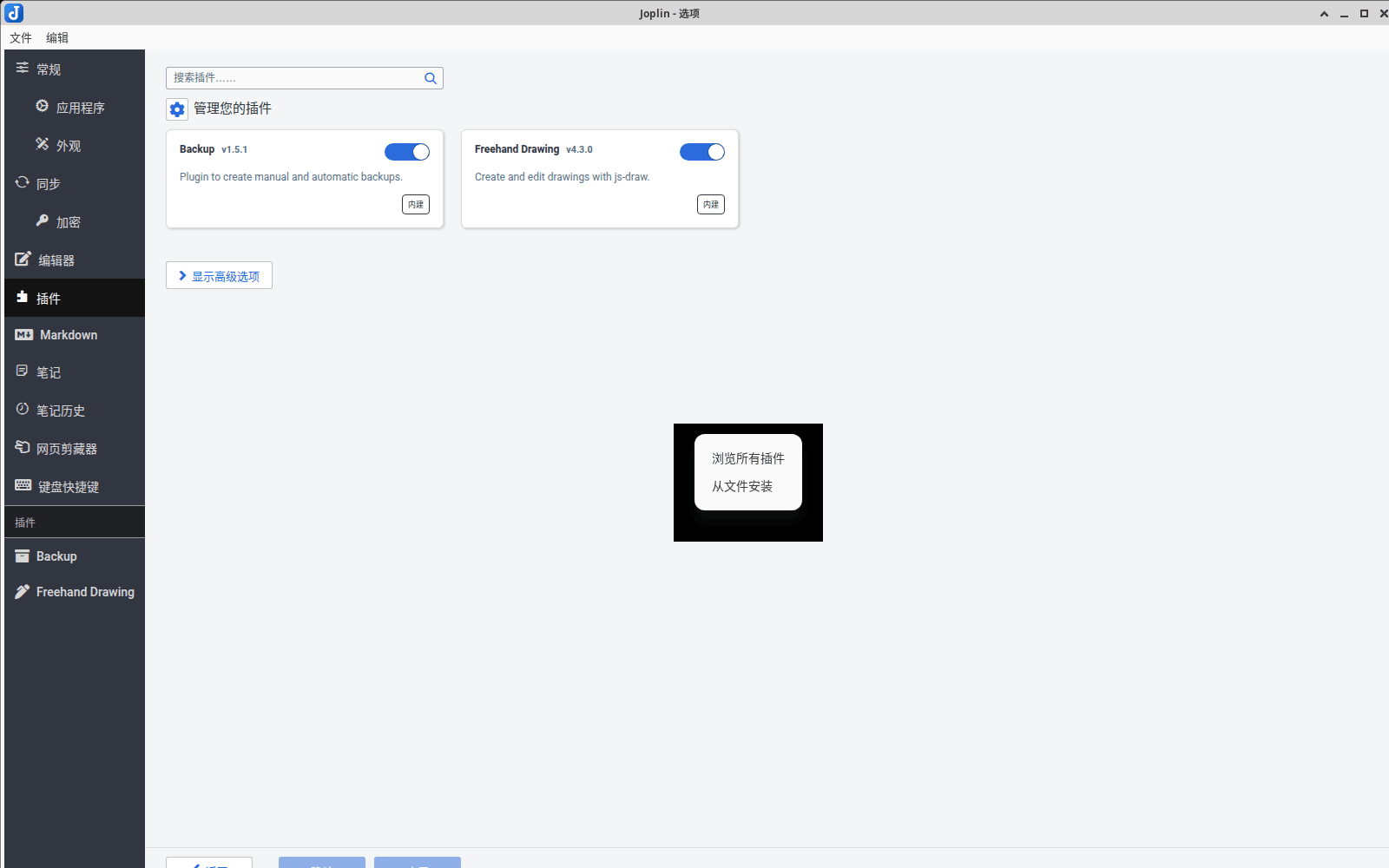Select the 加密 (Encryption) section
Image resolution: width=1389 pixels, height=868 pixels.
pyautogui.click(x=75, y=221)
